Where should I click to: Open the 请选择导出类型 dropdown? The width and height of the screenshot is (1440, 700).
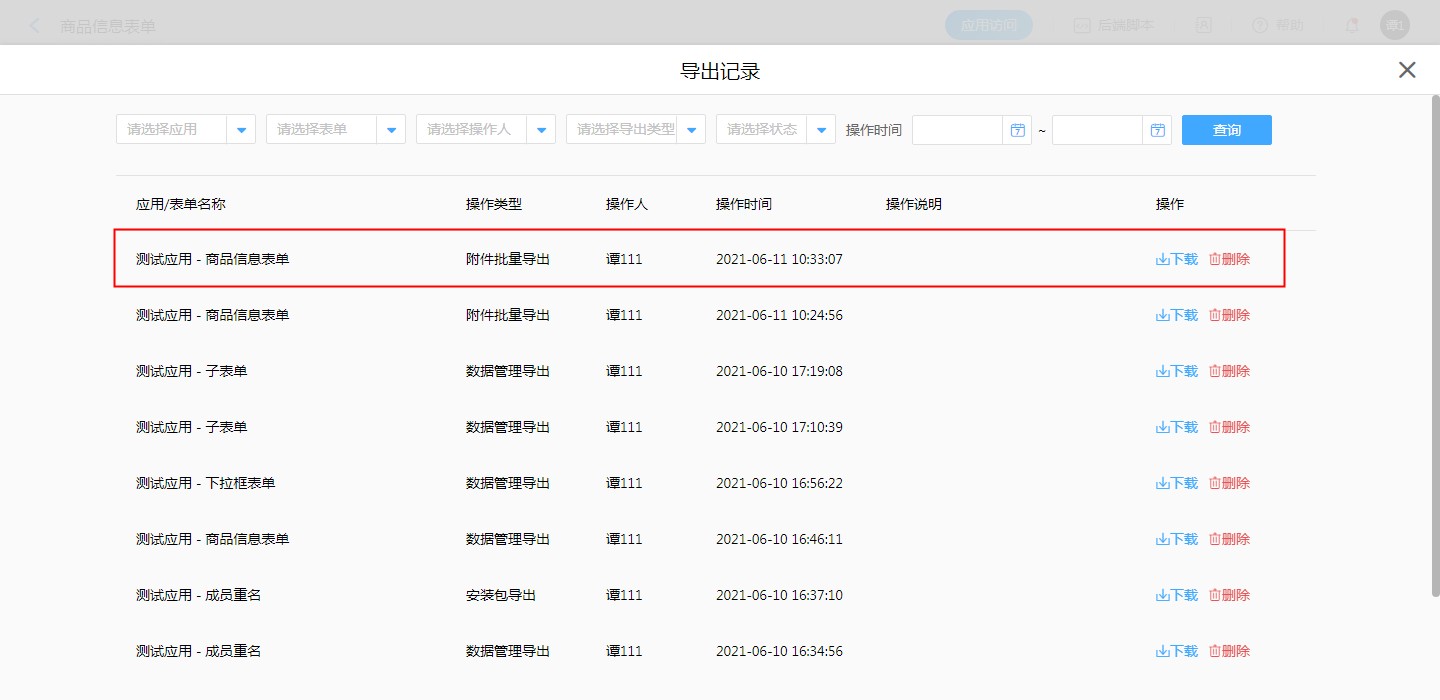pyautogui.click(x=691, y=130)
